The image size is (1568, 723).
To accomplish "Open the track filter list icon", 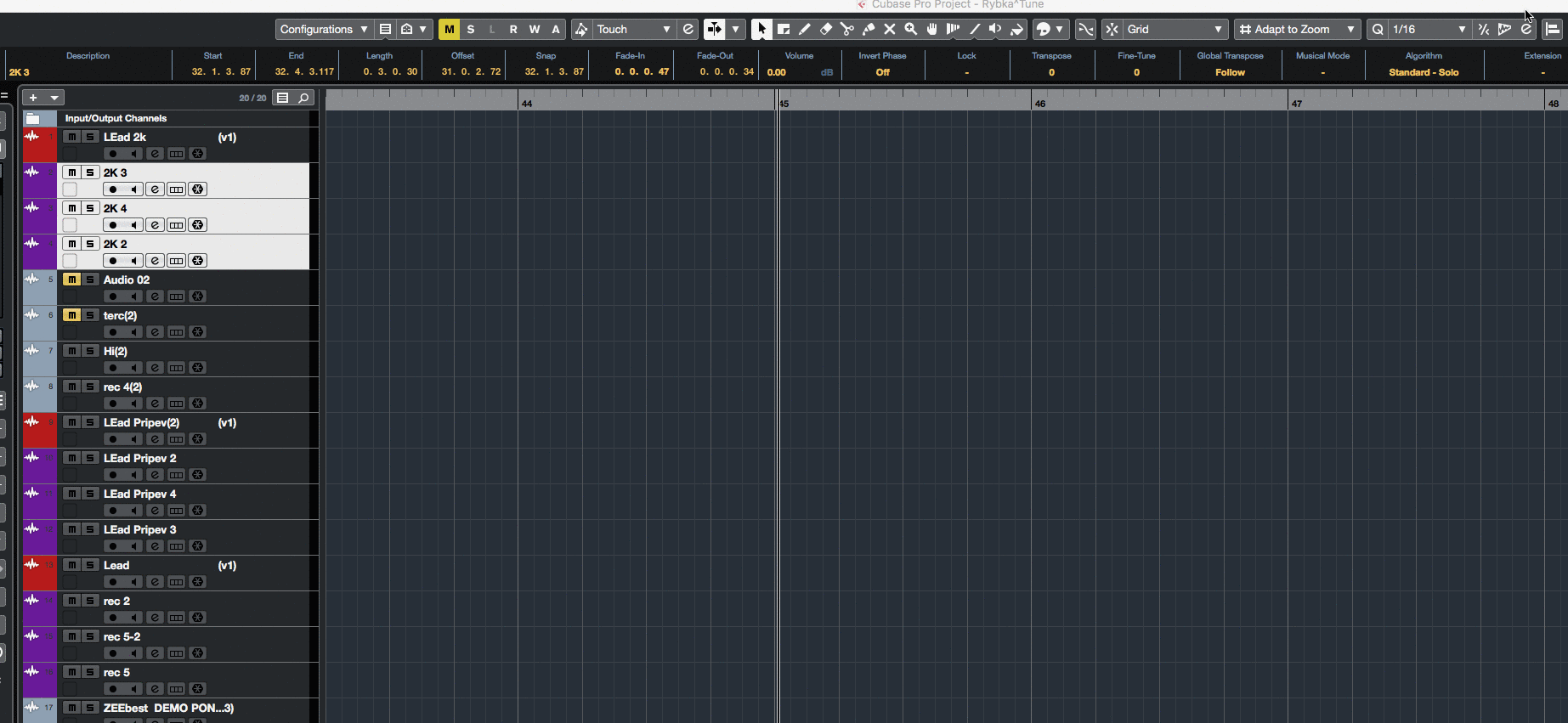I will 283,98.
